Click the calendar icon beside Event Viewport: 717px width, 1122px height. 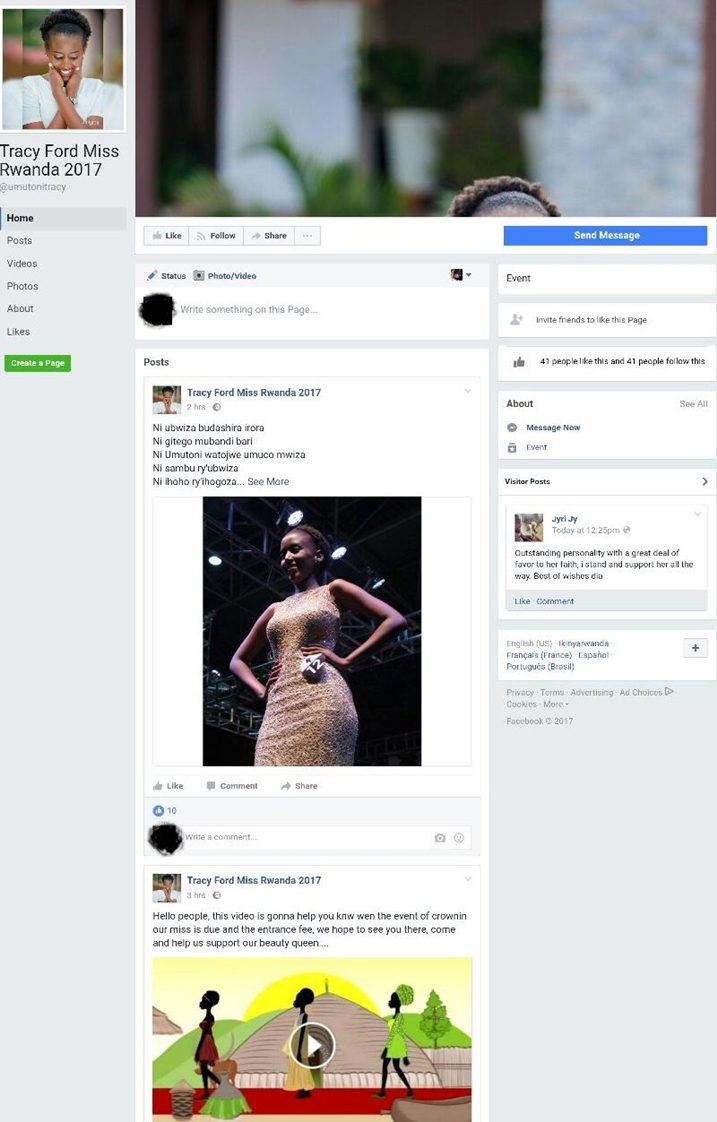click(512, 447)
